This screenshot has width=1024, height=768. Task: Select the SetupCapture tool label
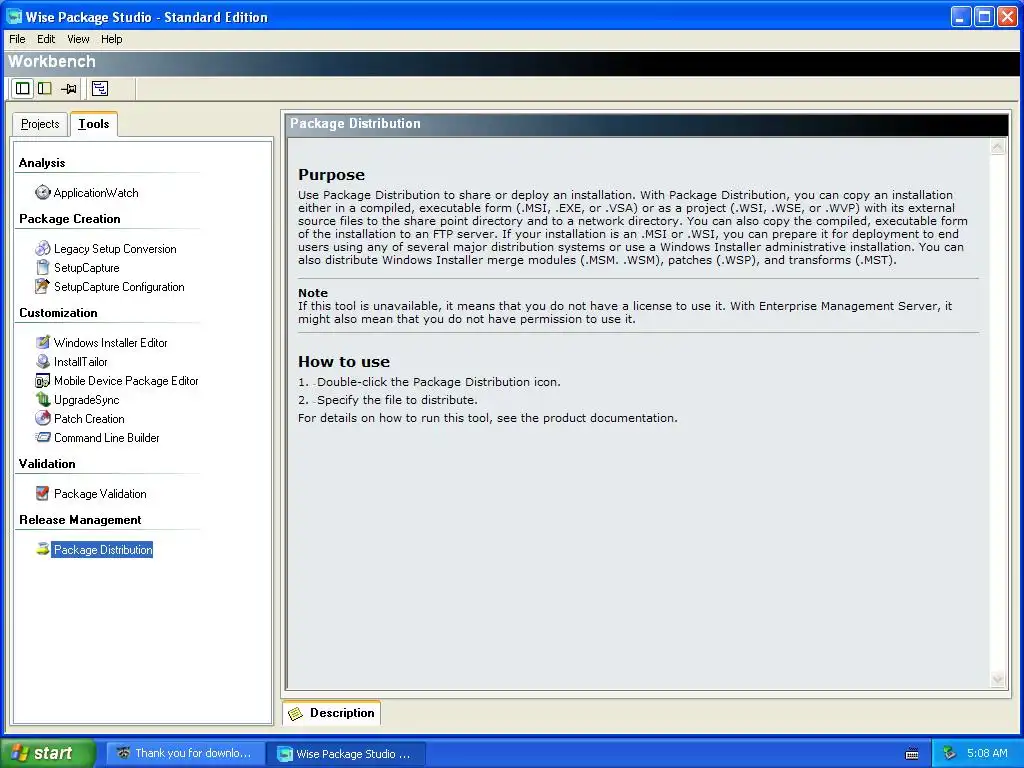86,268
